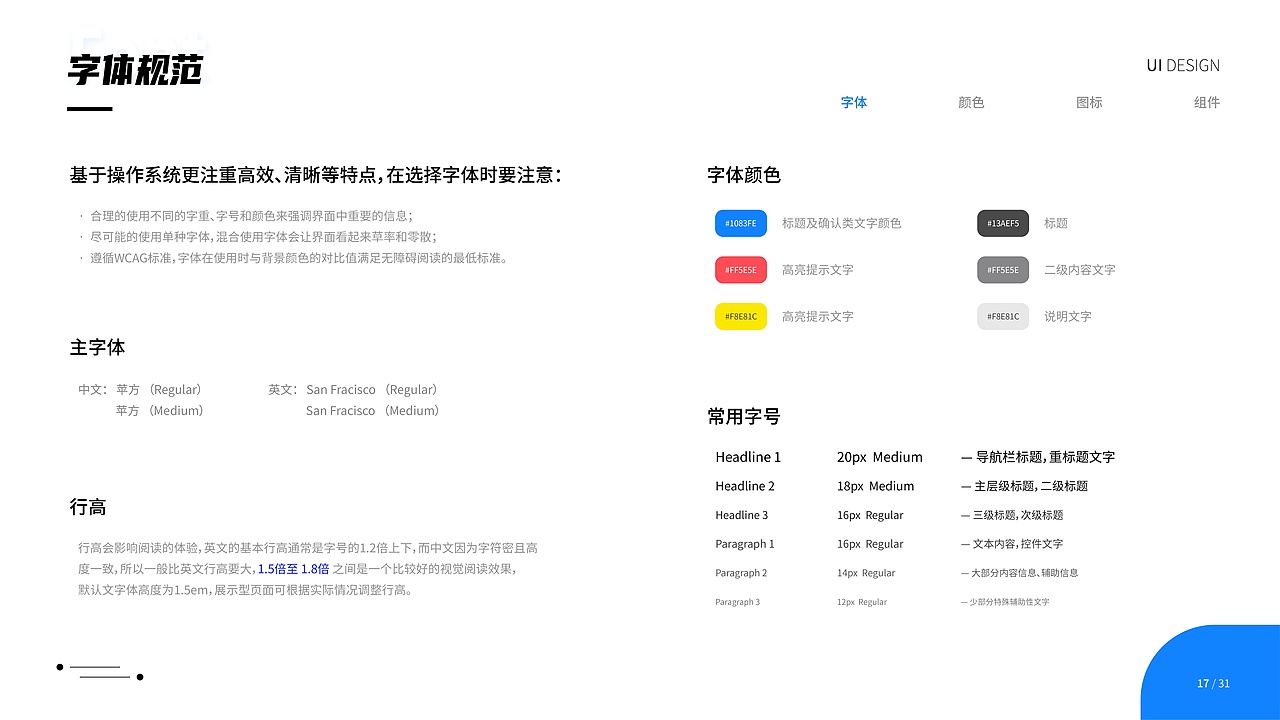Select the gray 二级内容文字 color swatch
This screenshot has width=1280, height=720.
pyautogui.click(x=1003, y=269)
